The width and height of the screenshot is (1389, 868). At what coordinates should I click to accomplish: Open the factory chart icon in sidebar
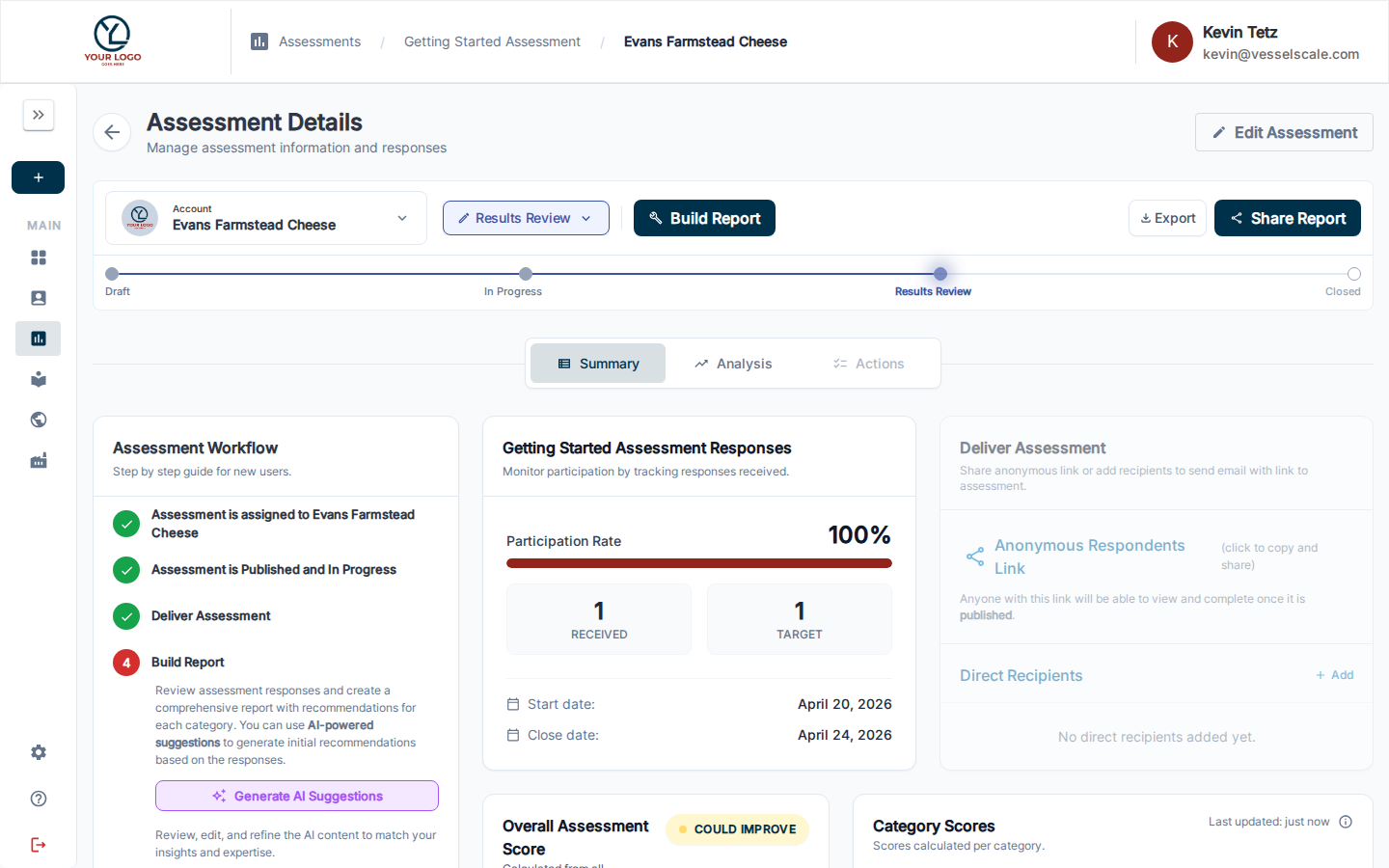point(39,460)
